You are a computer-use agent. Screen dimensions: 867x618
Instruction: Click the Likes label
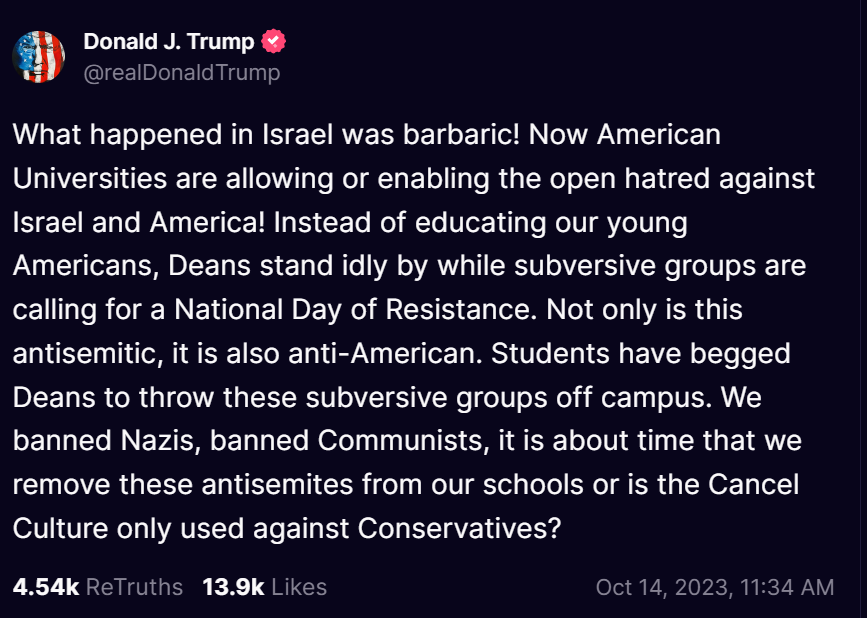(x=299, y=587)
